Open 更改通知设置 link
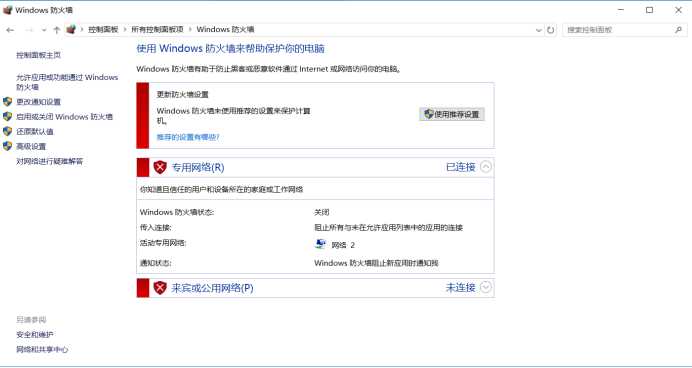692x368 pixels. click(38, 102)
